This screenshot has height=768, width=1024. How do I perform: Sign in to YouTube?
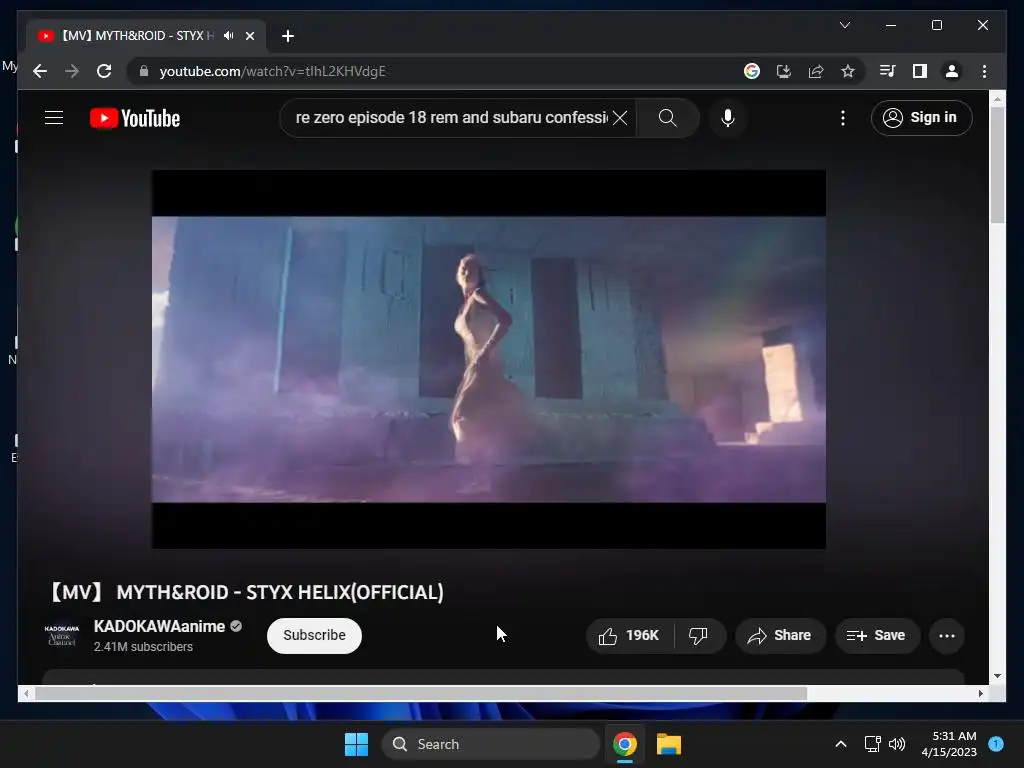921,118
